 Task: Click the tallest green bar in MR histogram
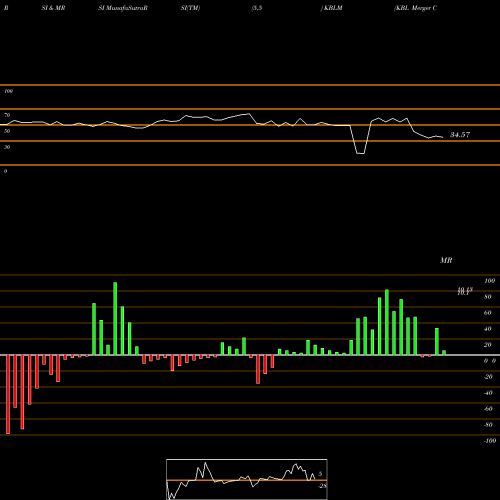click(115, 319)
